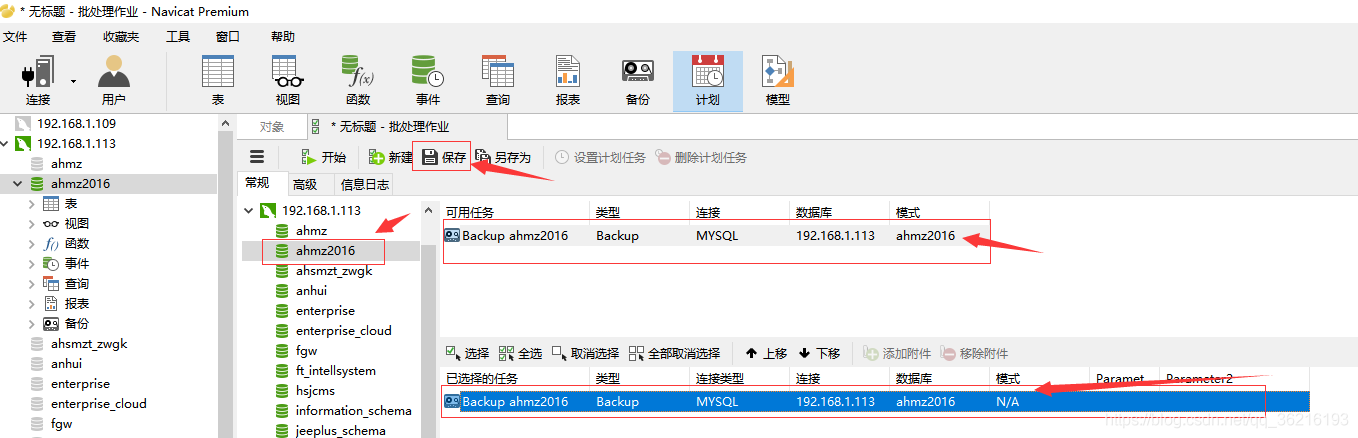Expand the 备份 node
Screen dimensions: 1358x438
(32, 323)
